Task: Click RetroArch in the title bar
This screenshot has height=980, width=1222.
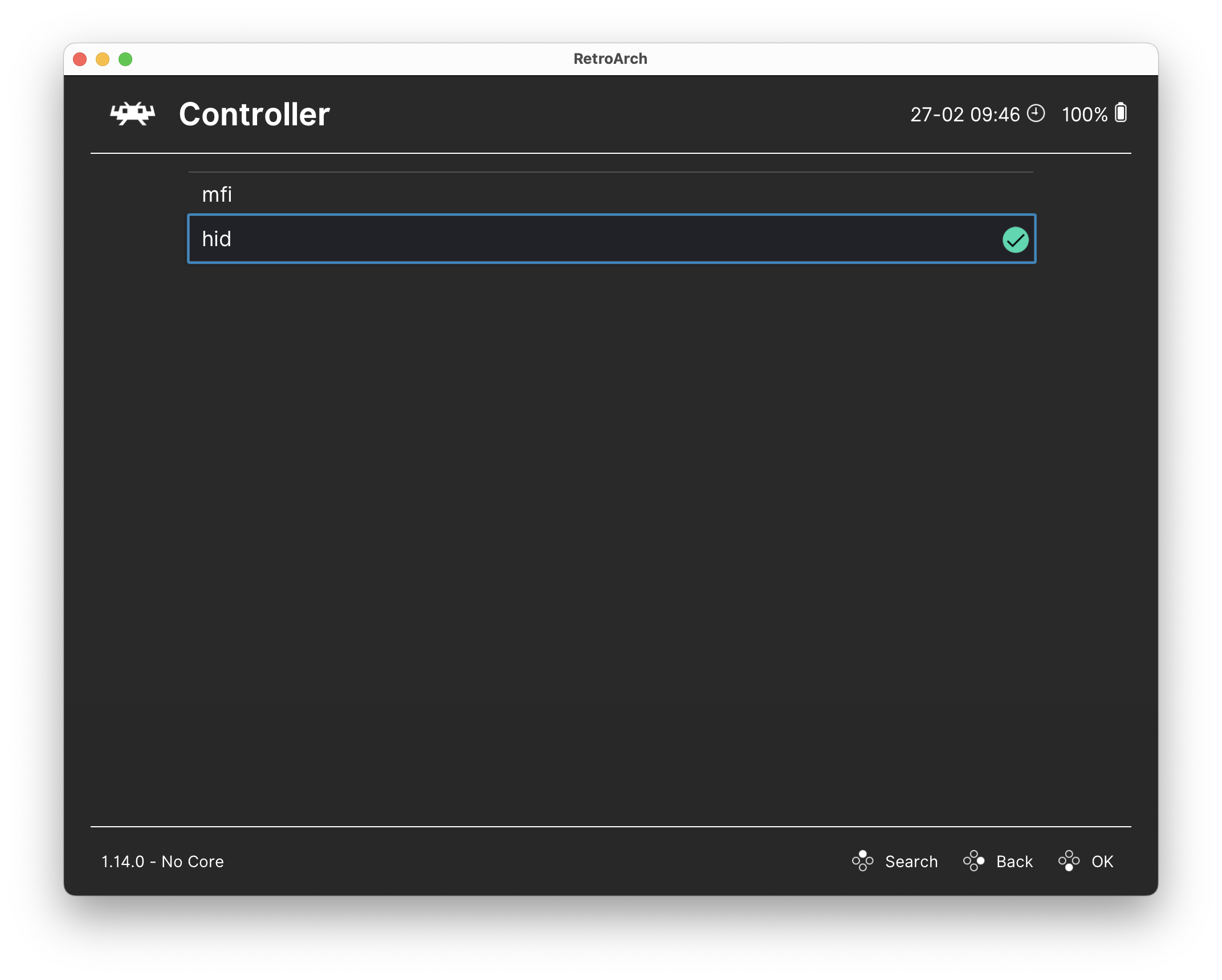Action: click(610, 58)
